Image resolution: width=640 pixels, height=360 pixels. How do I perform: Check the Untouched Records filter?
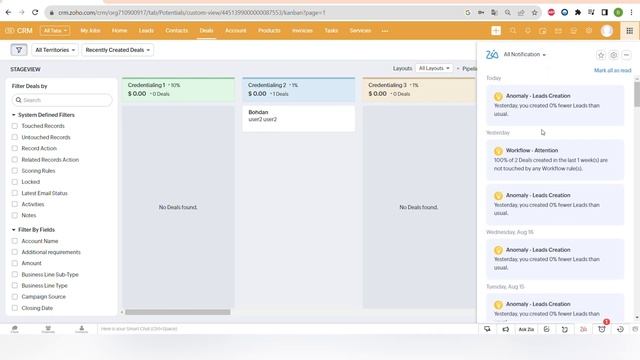tap(15, 137)
